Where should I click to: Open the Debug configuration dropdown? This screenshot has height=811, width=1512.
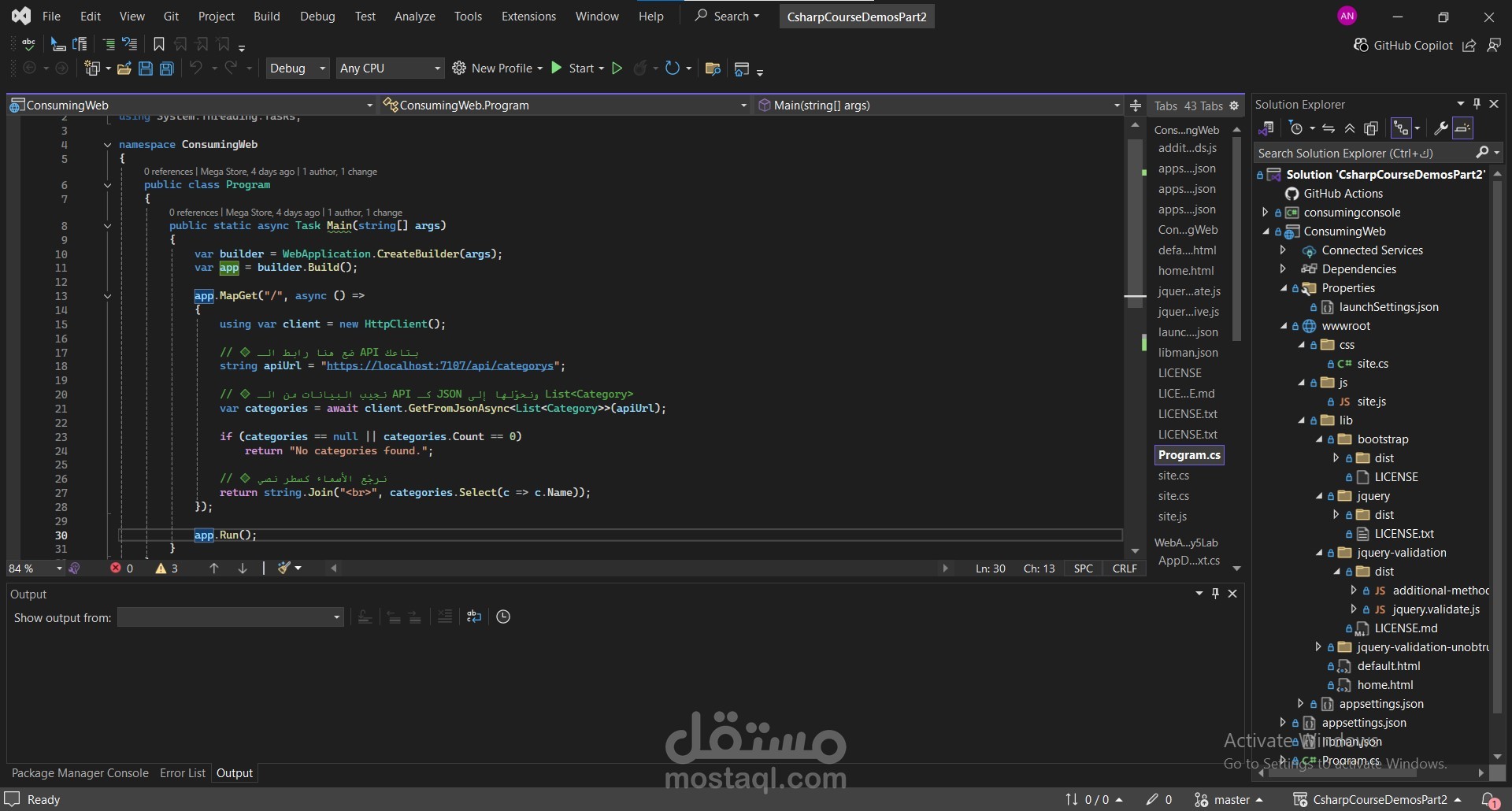click(298, 69)
